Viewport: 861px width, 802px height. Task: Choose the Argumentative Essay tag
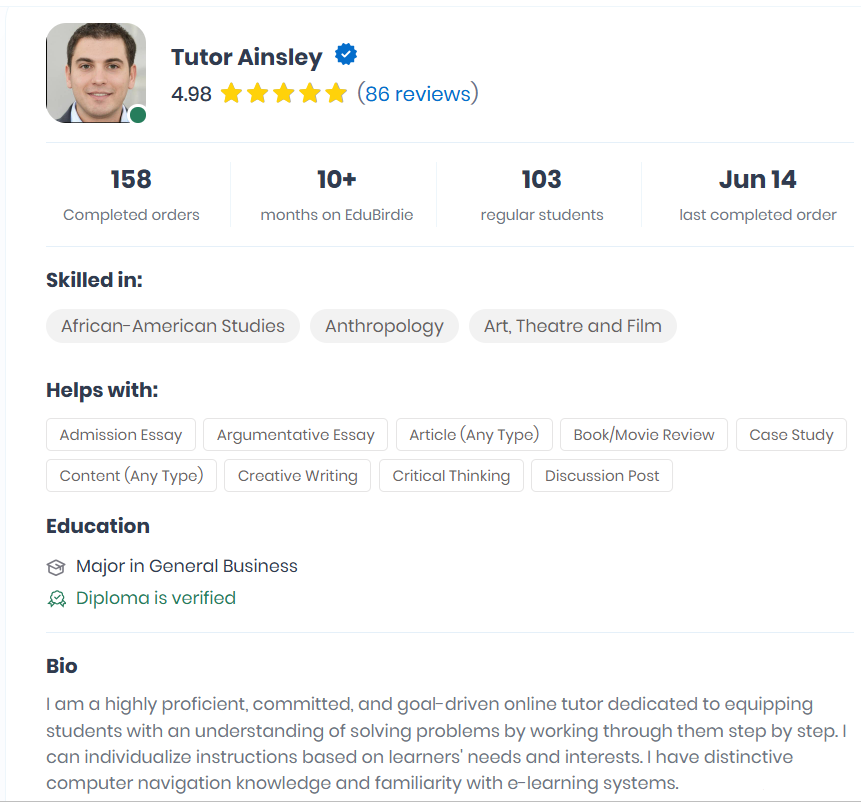[295, 435]
